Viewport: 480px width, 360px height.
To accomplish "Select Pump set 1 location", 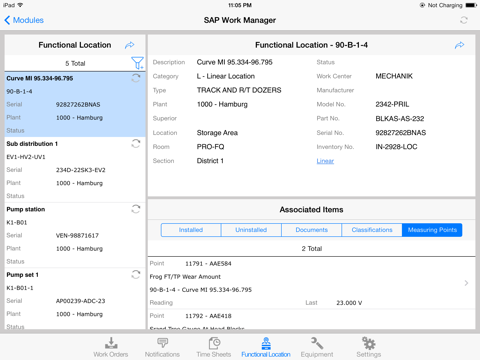I will pyautogui.click(x=75, y=299).
